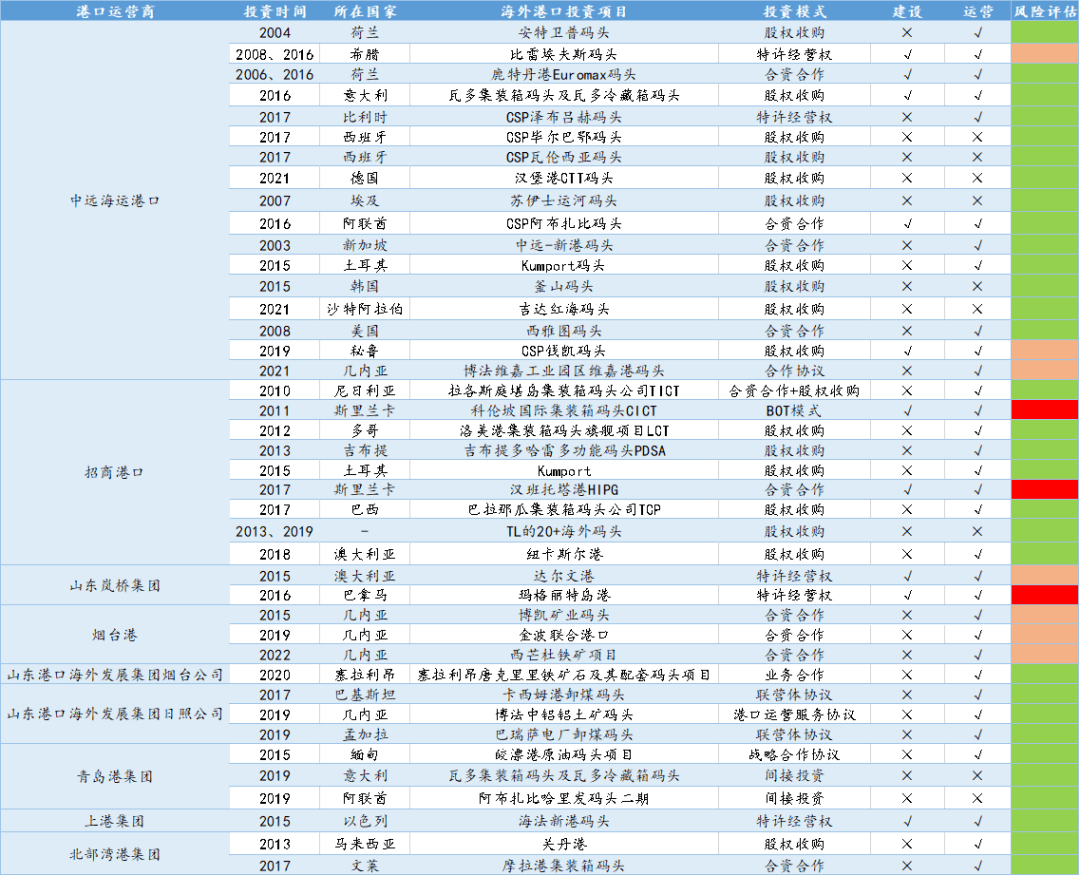Viewport: 1080px width, 876px height.
Task: Click the 摩拉港集装箱码头 cell
Action: [x=564, y=866]
